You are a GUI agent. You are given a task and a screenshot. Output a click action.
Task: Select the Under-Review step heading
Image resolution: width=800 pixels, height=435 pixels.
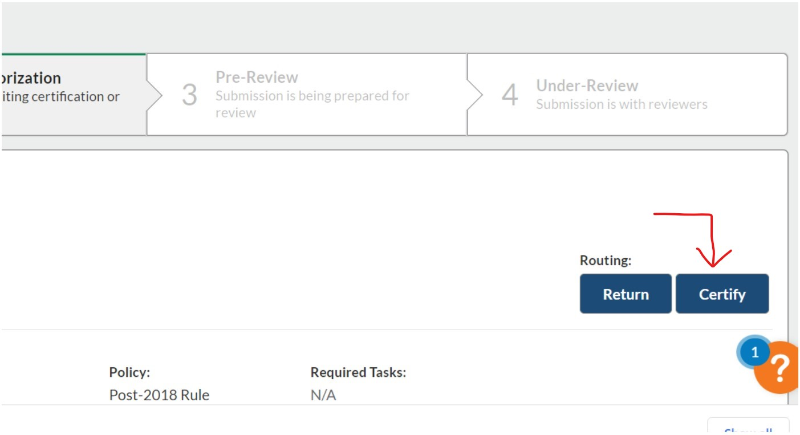pos(587,85)
